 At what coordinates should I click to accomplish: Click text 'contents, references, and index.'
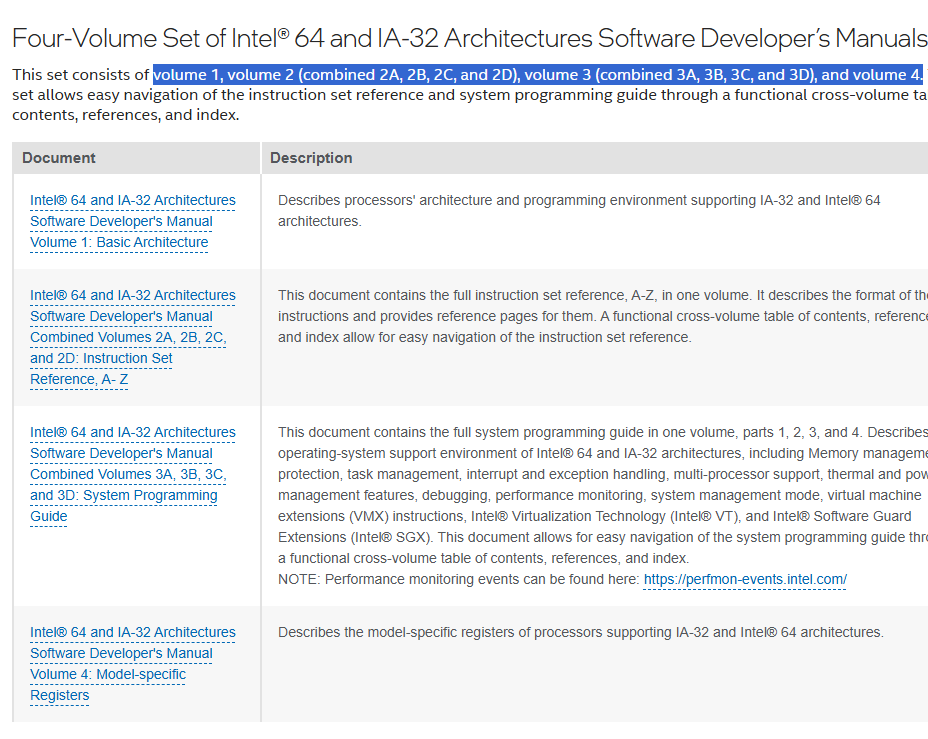pos(125,115)
